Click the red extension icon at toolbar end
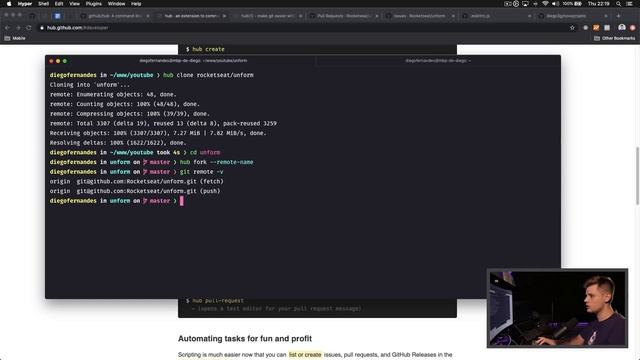 click(x=633, y=28)
